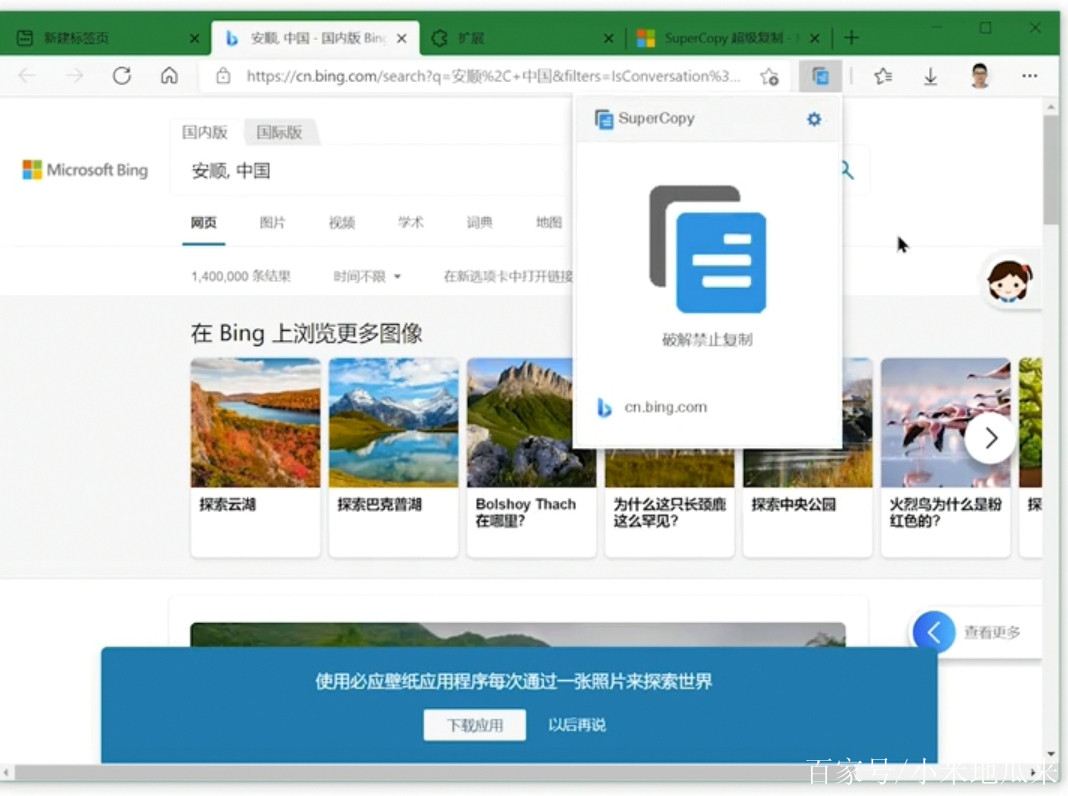Click the blue circular left arrow button
This screenshot has width=1068, height=796.
934,633
